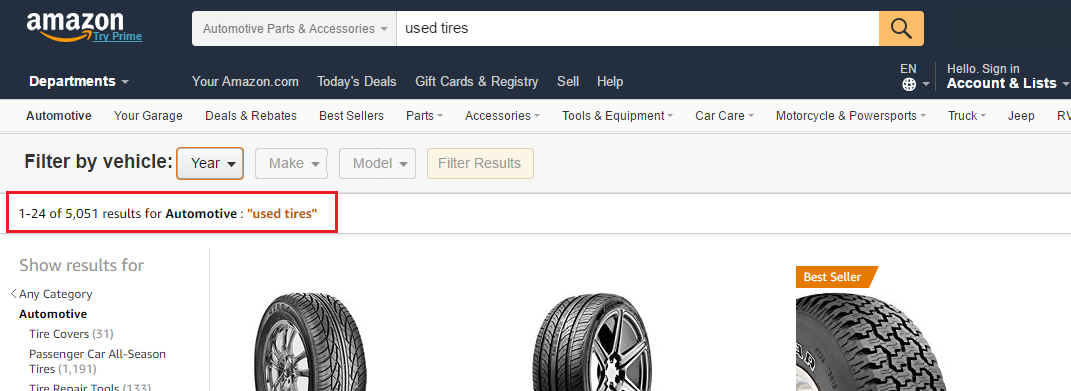
Task: Open the Make vehicle filter dropdown
Action: point(292,163)
